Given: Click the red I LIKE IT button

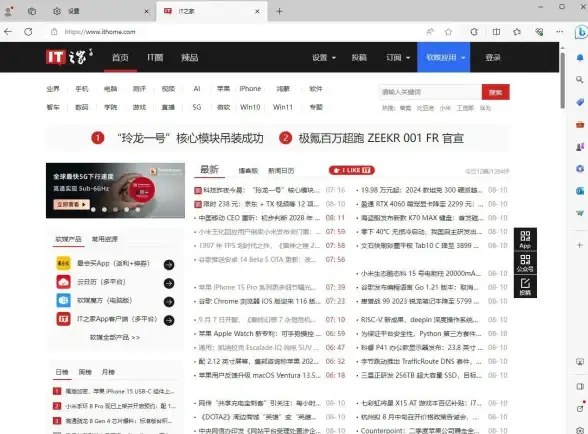Looking at the screenshot, I should (352, 170).
